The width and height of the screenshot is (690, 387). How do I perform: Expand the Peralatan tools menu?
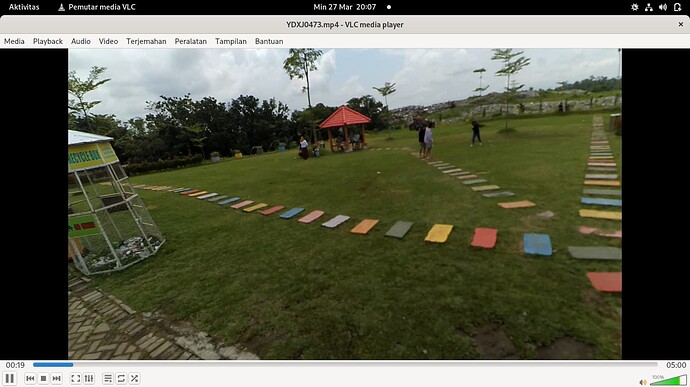[x=191, y=41]
